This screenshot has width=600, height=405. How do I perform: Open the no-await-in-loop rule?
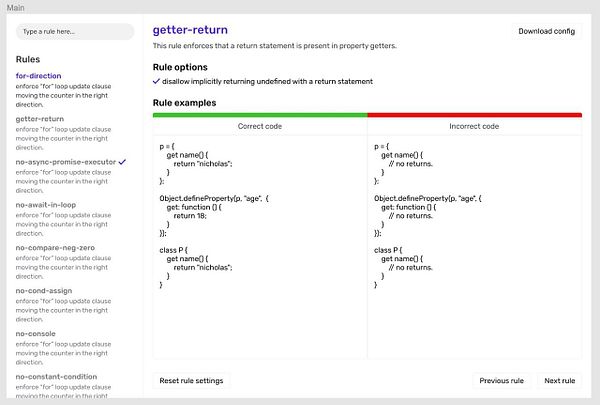click(46, 205)
